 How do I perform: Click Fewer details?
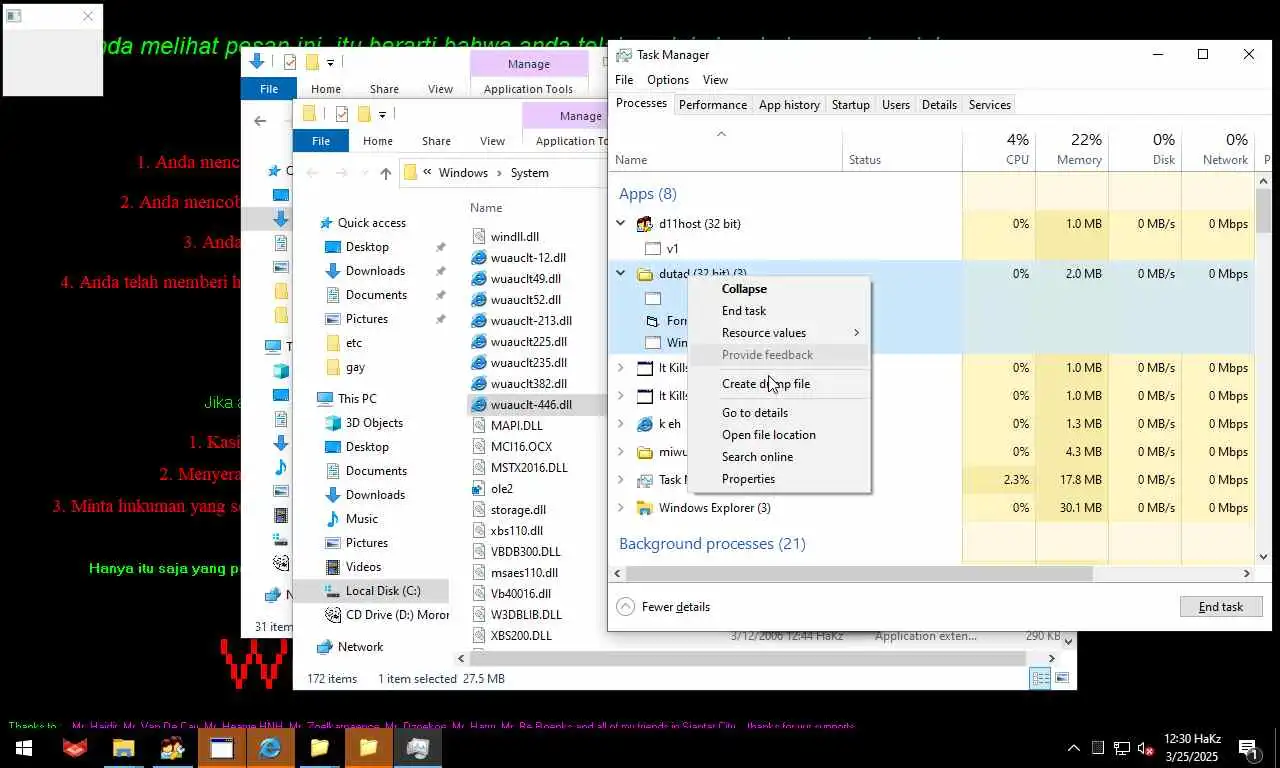point(664,607)
